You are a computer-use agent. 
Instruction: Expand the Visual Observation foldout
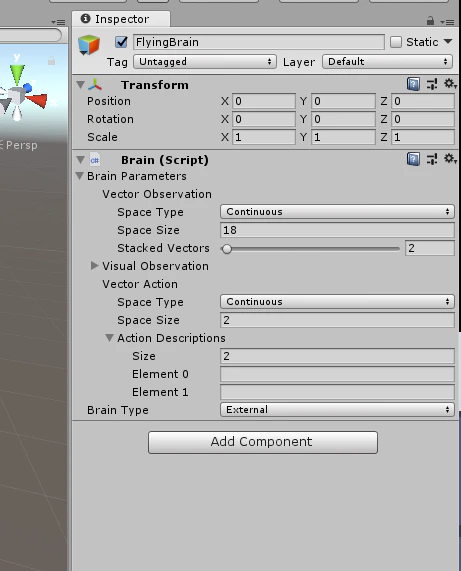coord(94,265)
